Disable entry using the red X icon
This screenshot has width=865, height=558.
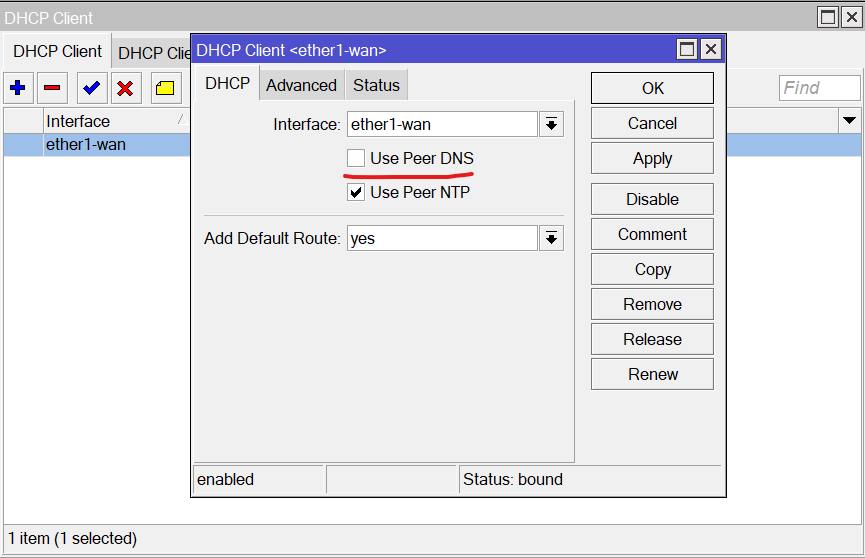point(126,88)
